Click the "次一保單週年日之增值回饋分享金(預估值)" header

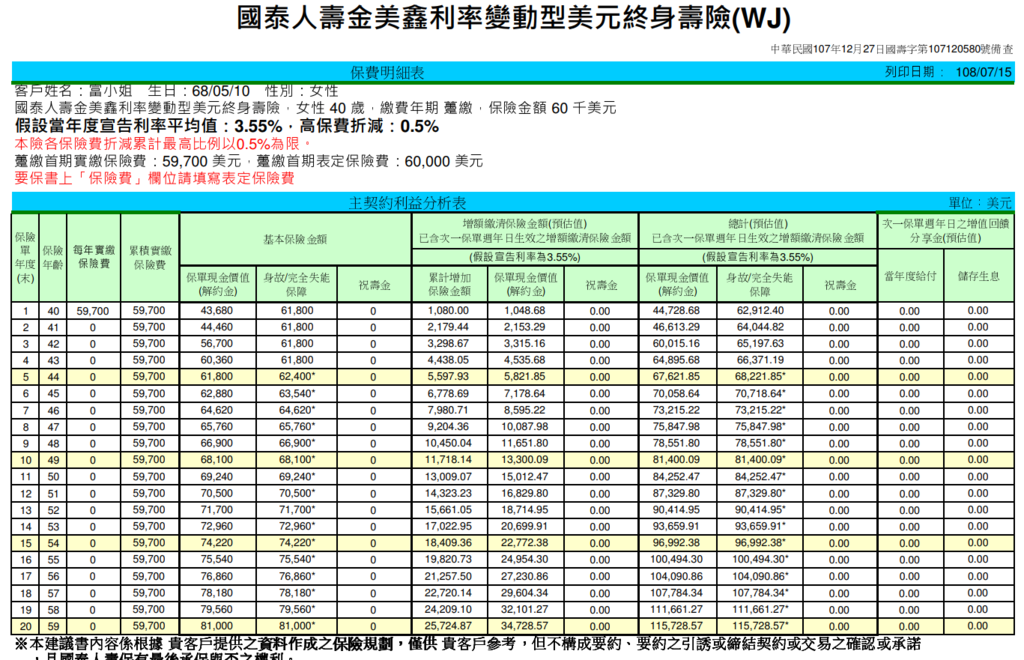point(946,231)
